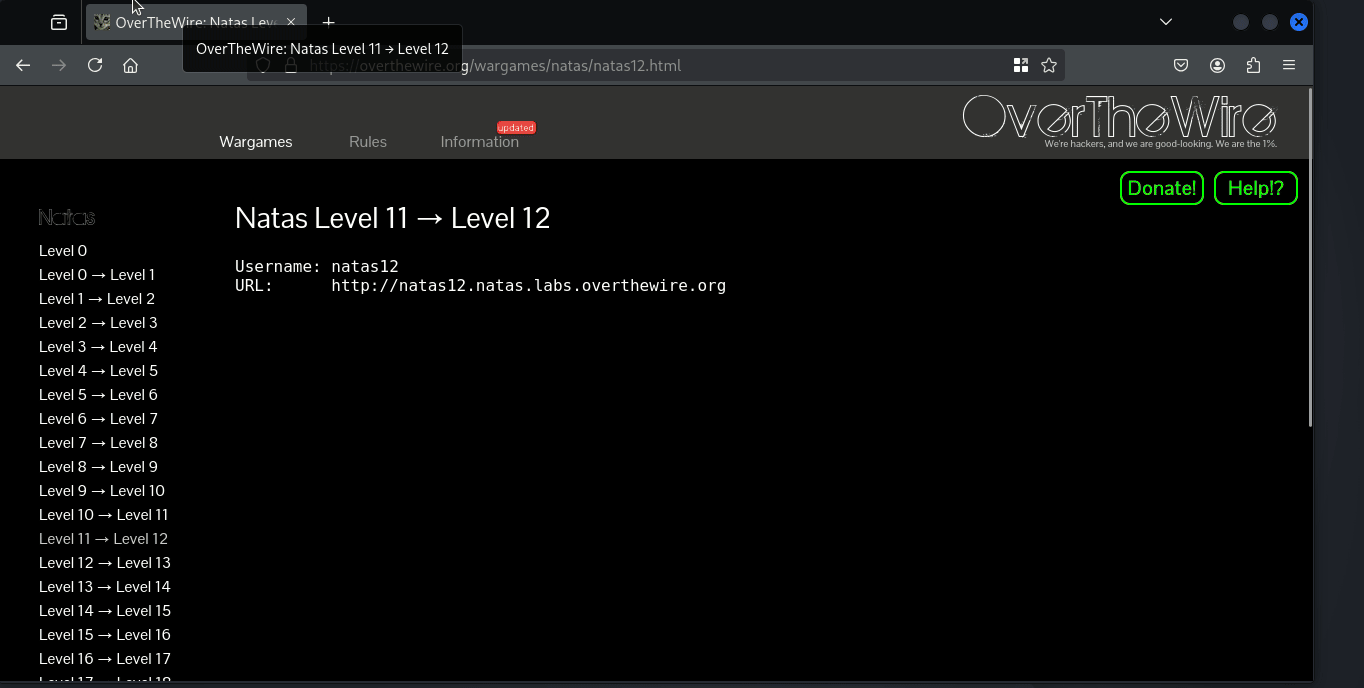Open the application hamburger menu
Screen dimensions: 1364x688
(1289, 65)
